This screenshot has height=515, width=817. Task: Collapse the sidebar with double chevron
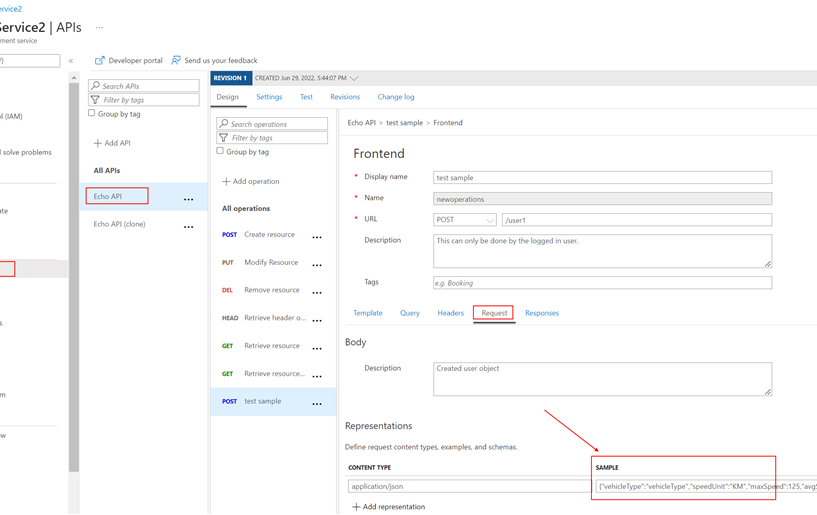click(x=71, y=61)
